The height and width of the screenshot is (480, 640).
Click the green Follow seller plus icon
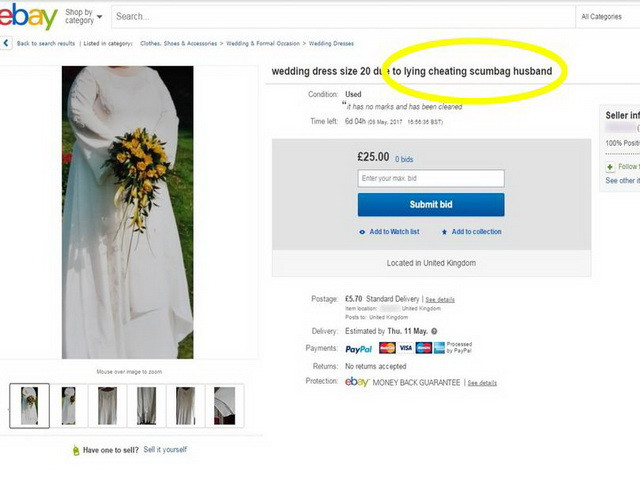[610, 166]
